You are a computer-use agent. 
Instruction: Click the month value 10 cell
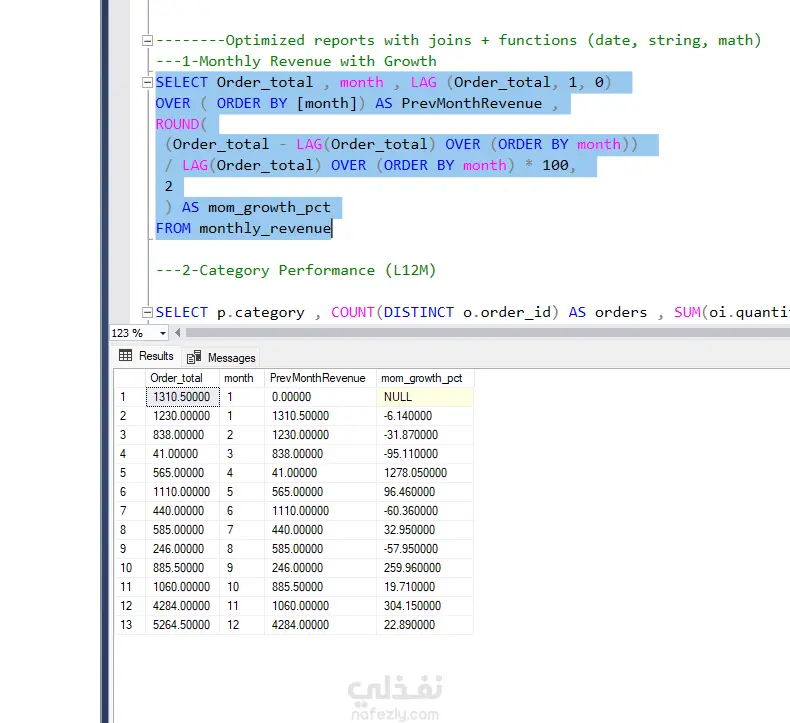coord(242,587)
